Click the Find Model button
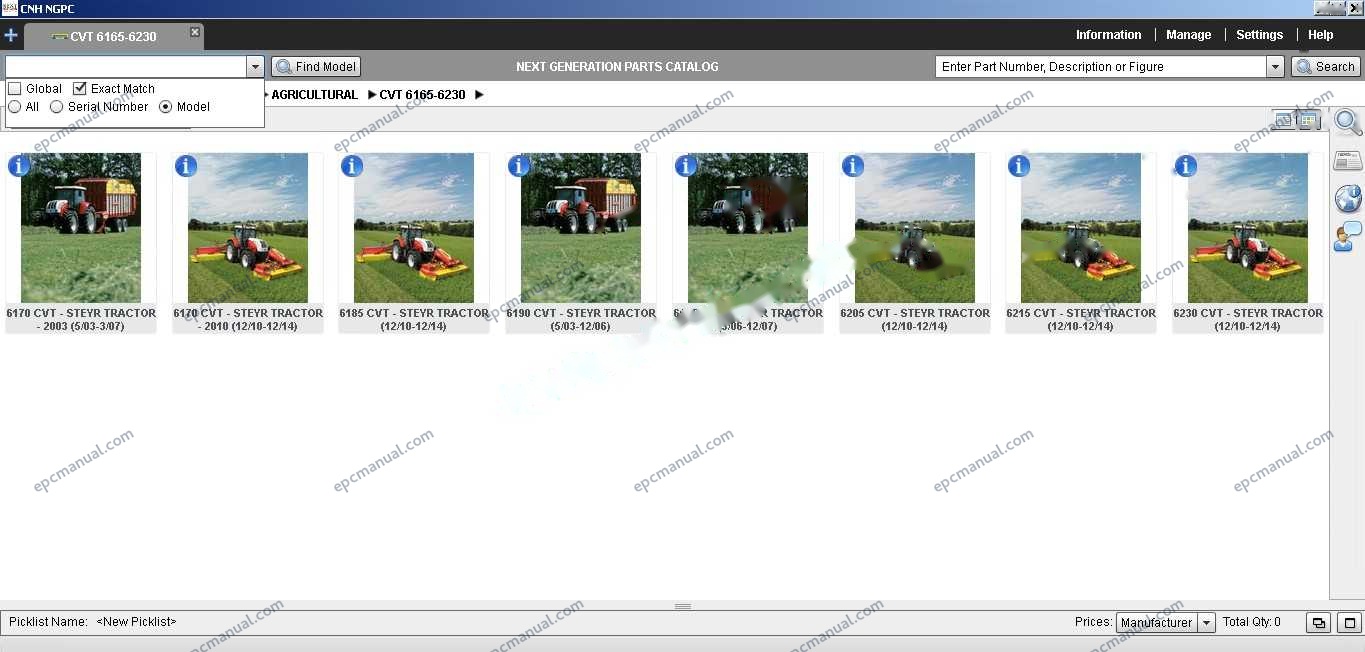 pyautogui.click(x=316, y=67)
